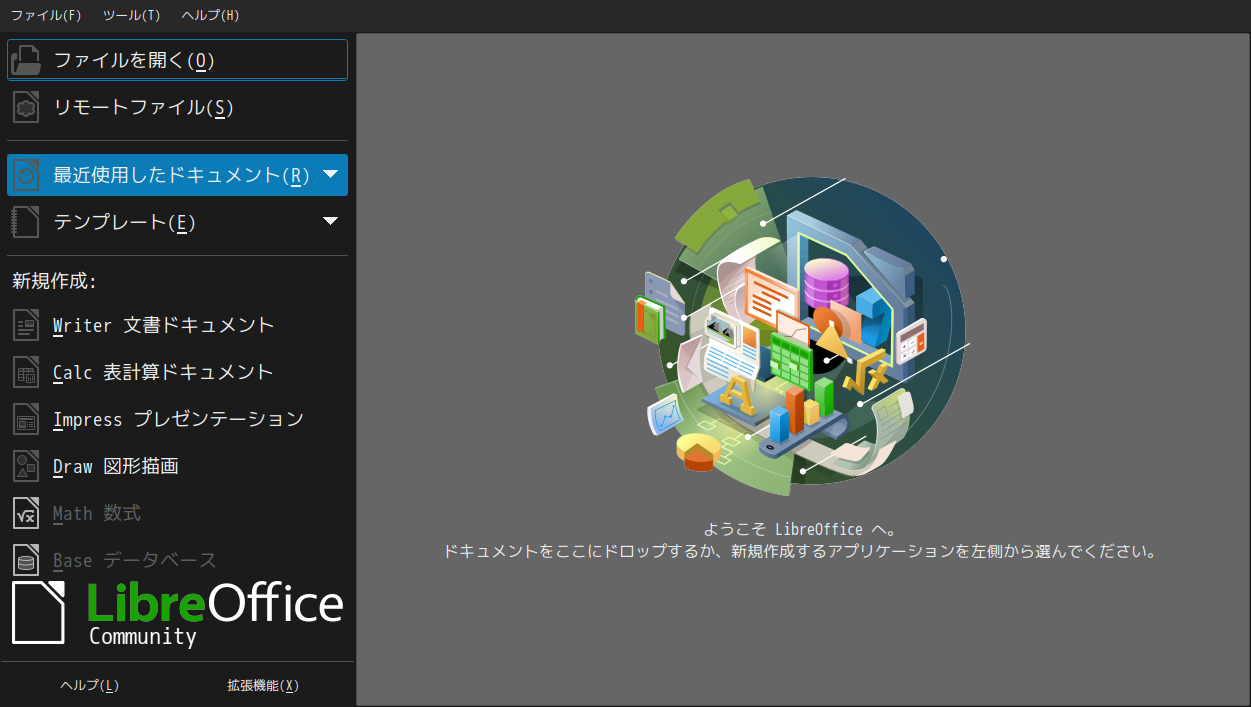
Task: Expand the テンプレート dropdown arrow
Action: coord(331,221)
